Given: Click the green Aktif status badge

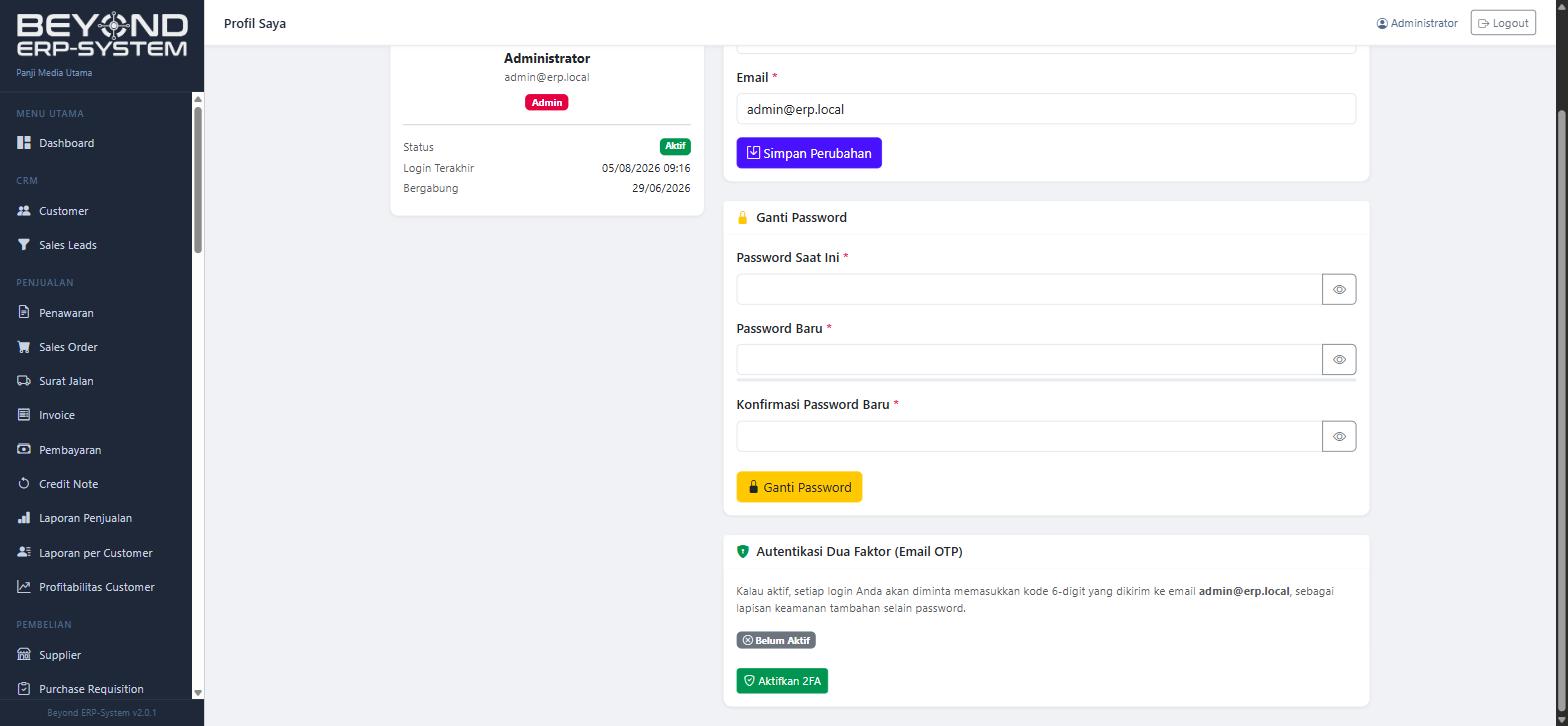Looking at the screenshot, I should pyautogui.click(x=675, y=146).
